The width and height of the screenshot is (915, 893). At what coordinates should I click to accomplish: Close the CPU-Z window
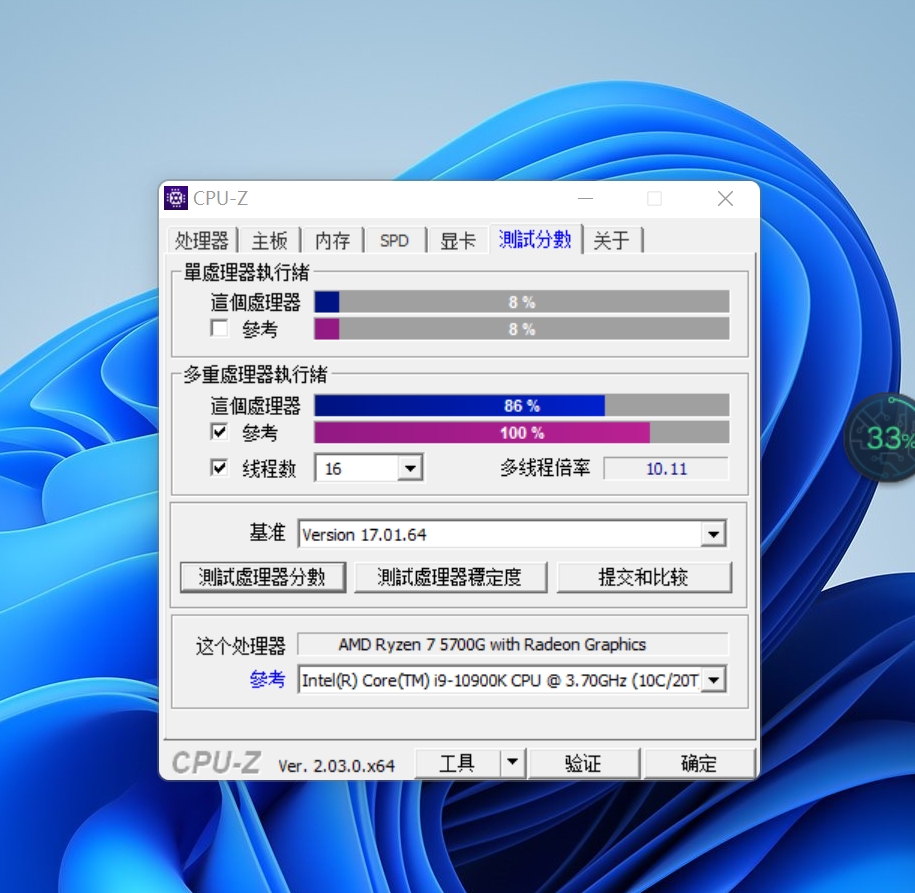pos(725,198)
